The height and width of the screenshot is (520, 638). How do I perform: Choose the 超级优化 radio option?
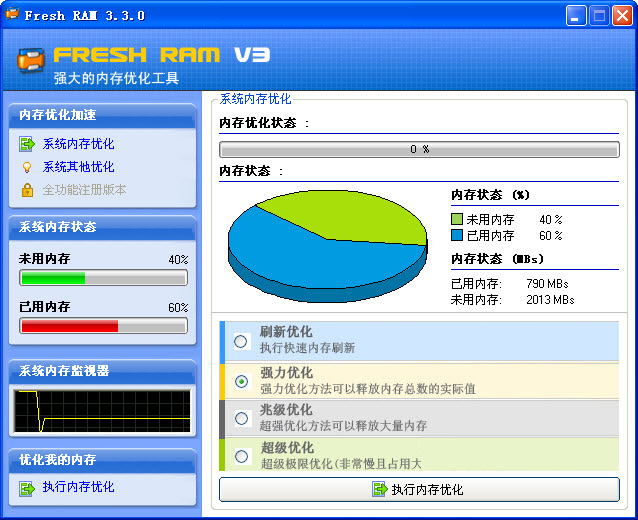pos(241,457)
